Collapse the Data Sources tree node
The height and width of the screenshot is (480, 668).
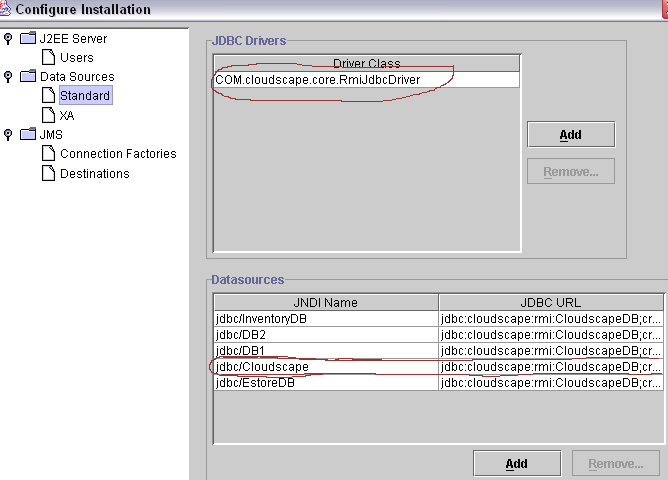click(x=8, y=77)
